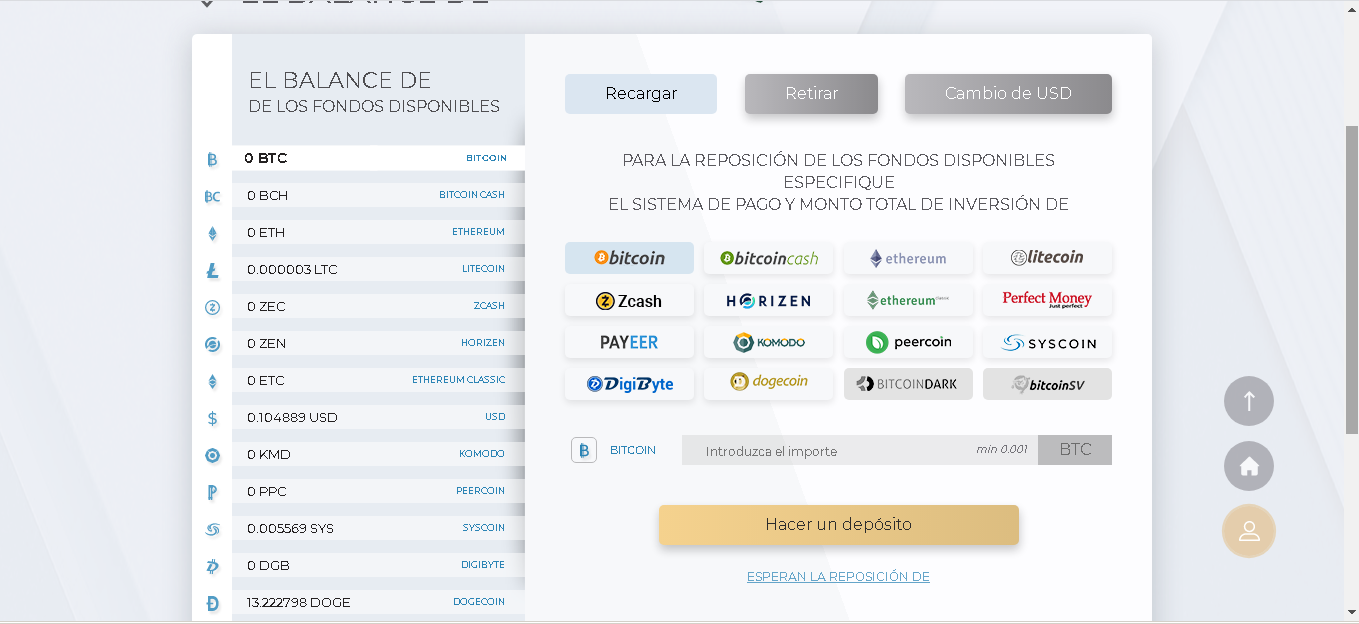Click Hacer un depósito button
The height and width of the screenshot is (624, 1359).
click(838, 525)
